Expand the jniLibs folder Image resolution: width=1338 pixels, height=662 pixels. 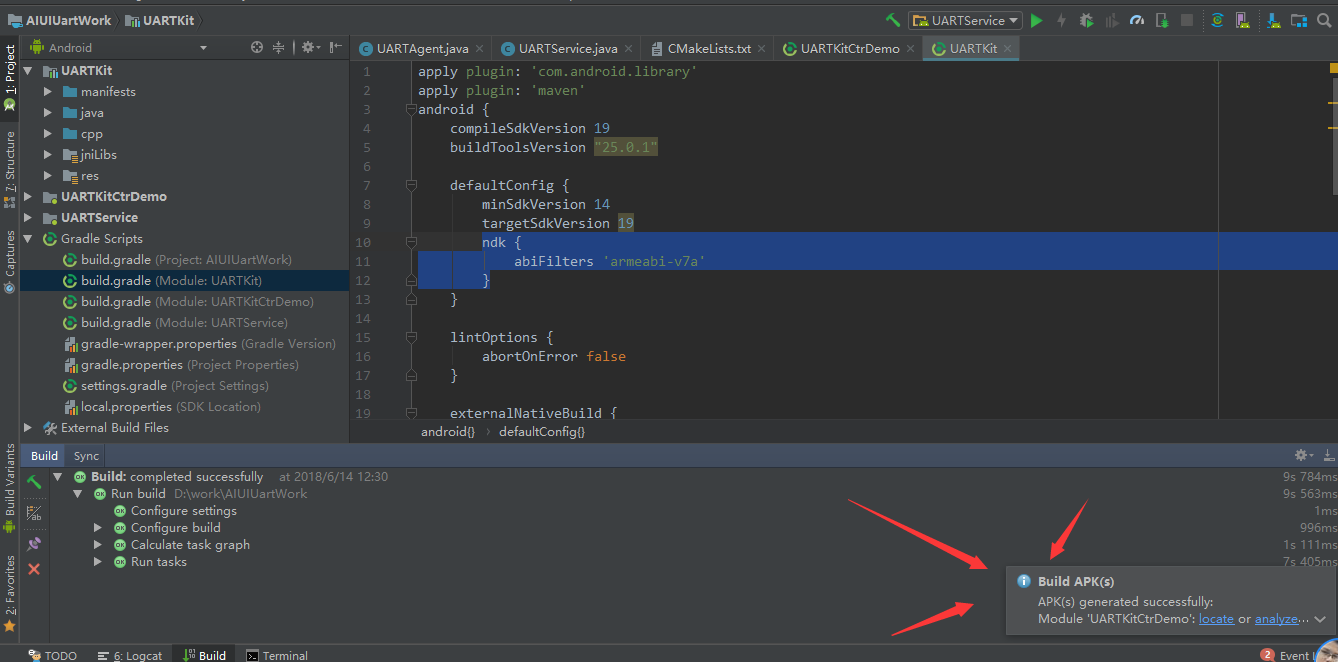click(x=48, y=155)
